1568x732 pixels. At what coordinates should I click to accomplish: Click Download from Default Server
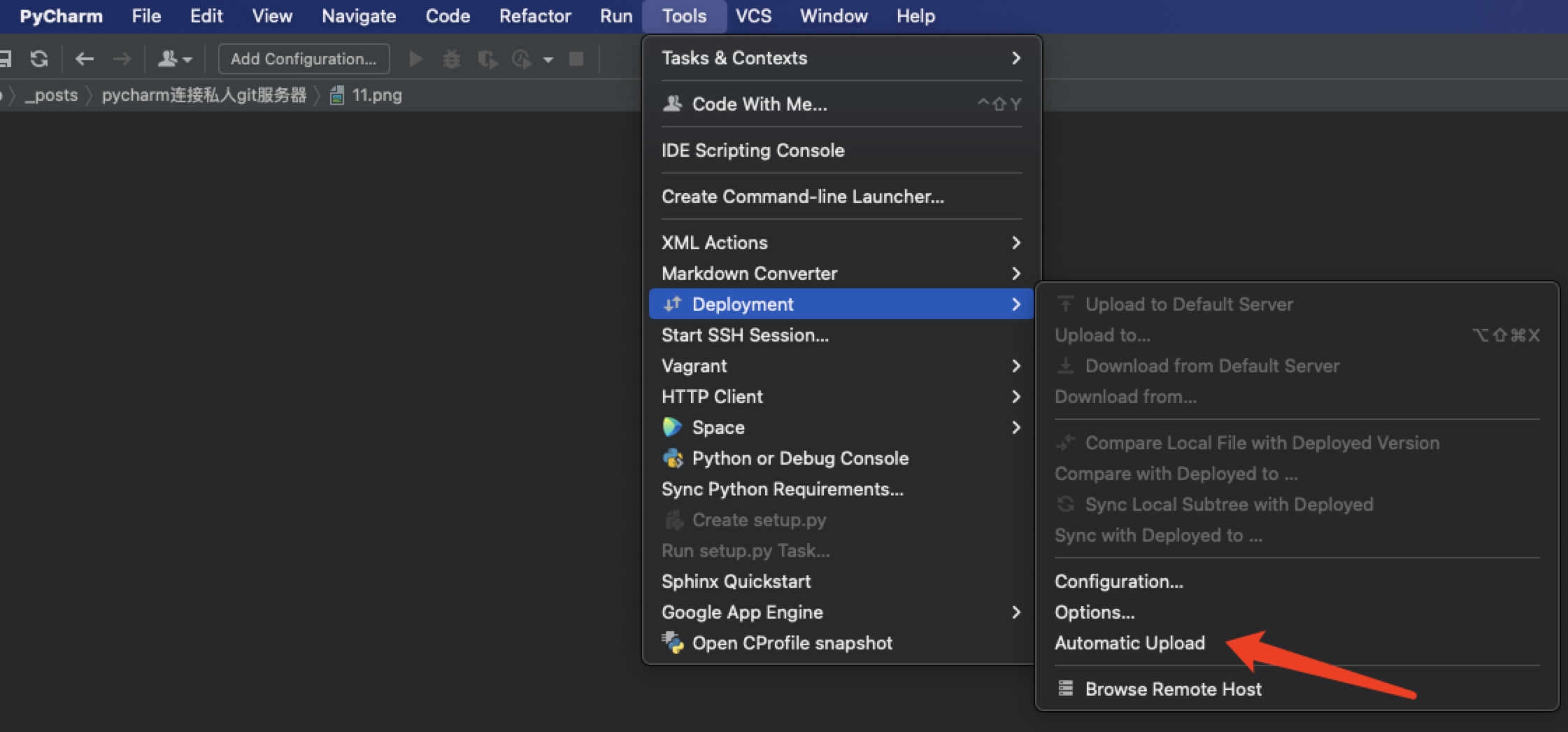click(1297, 366)
